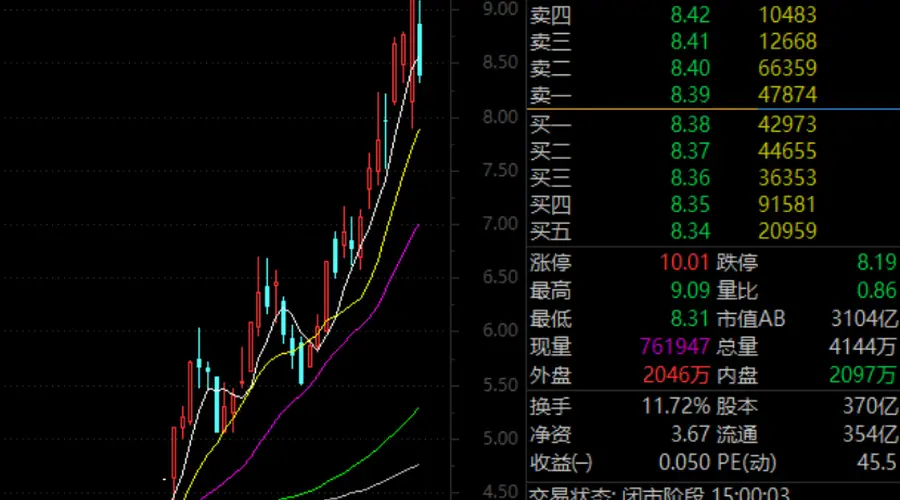The height and width of the screenshot is (500, 900).
Task: Click limit-up price 10.01
Action: pos(684,263)
